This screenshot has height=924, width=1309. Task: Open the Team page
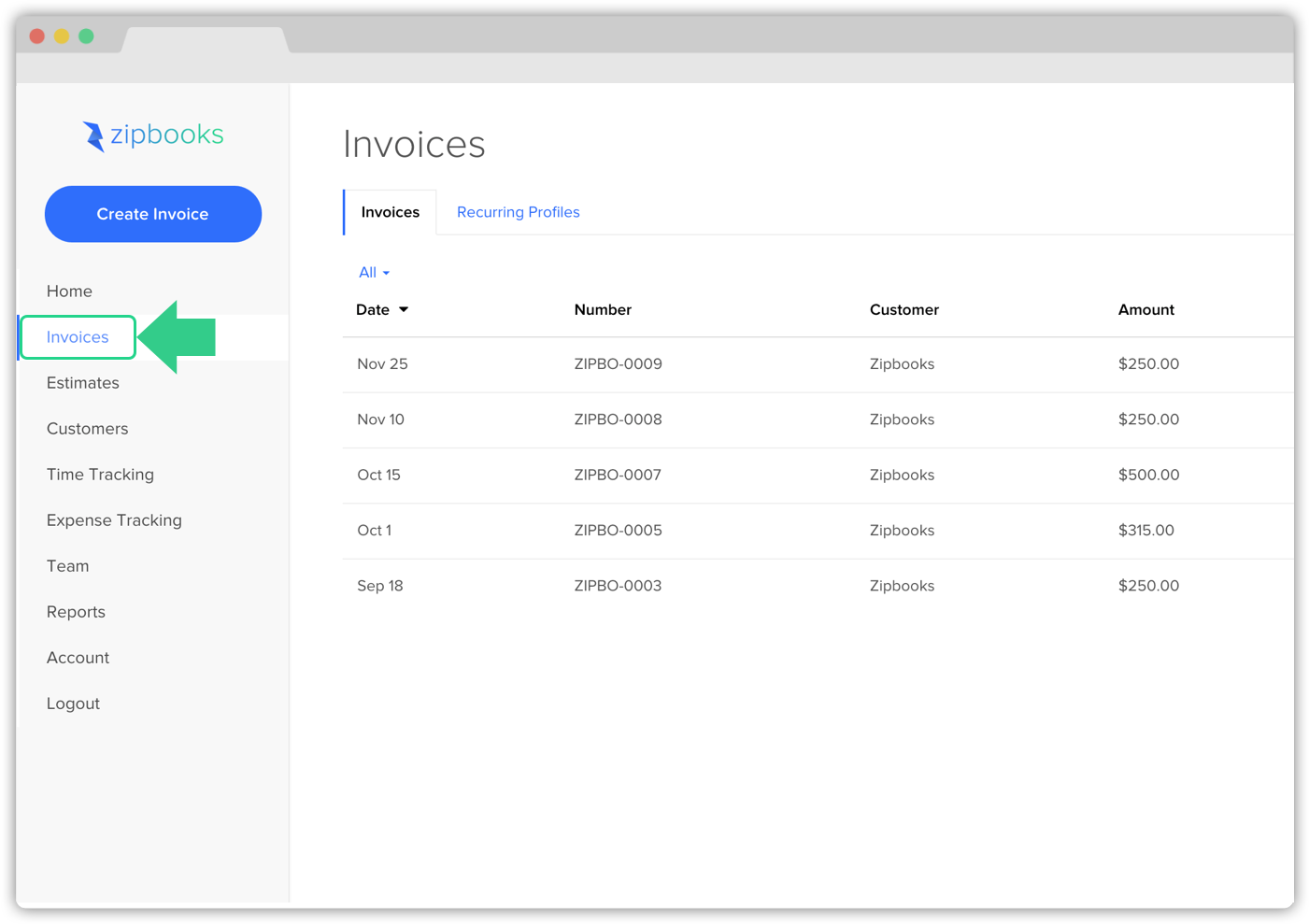[x=68, y=566]
